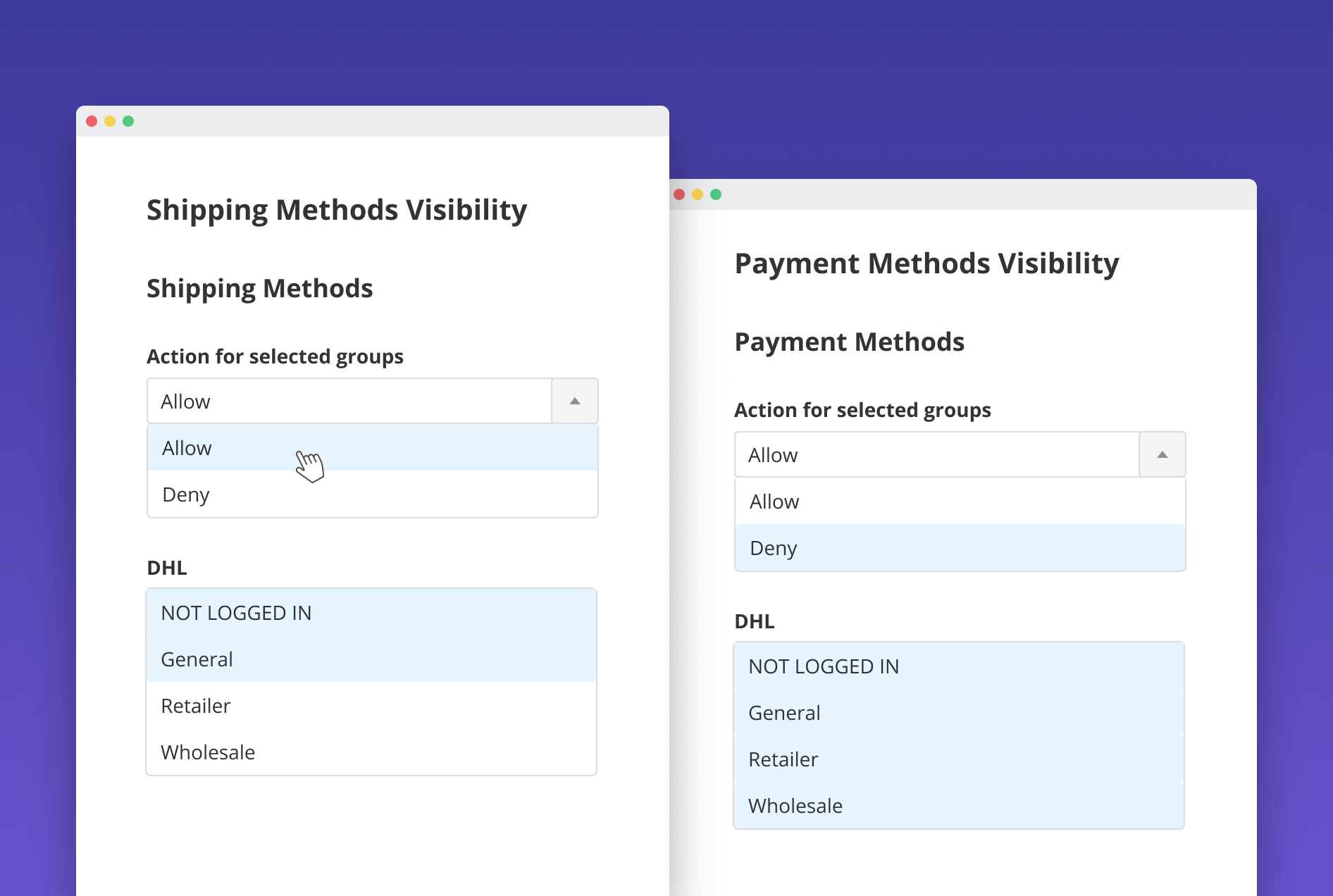
Task: Click the DHL label in Payment window
Action: pos(755,621)
